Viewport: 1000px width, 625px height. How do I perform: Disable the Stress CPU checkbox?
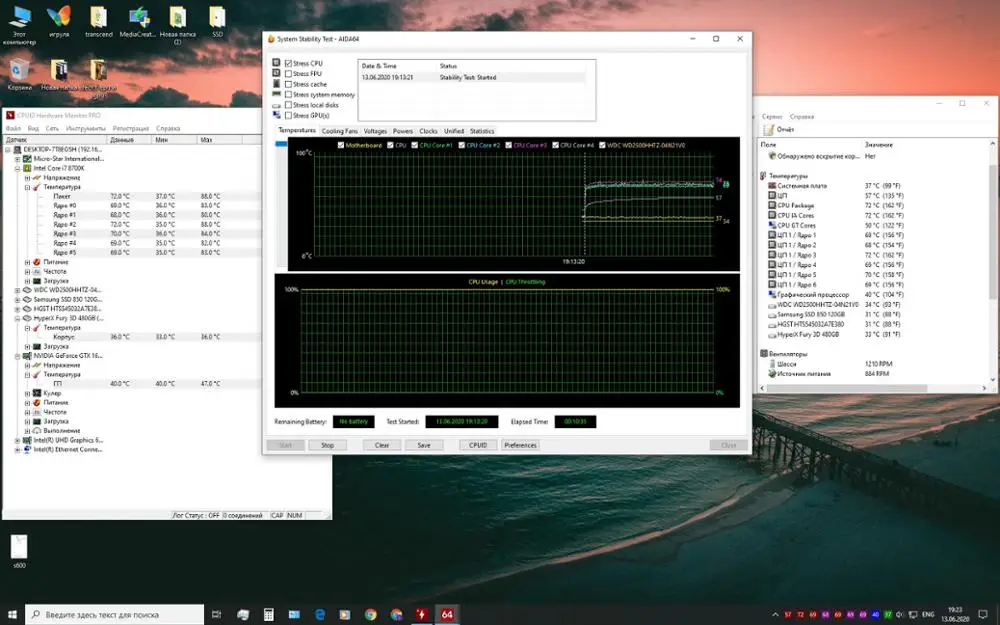click(x=289, y=64)
